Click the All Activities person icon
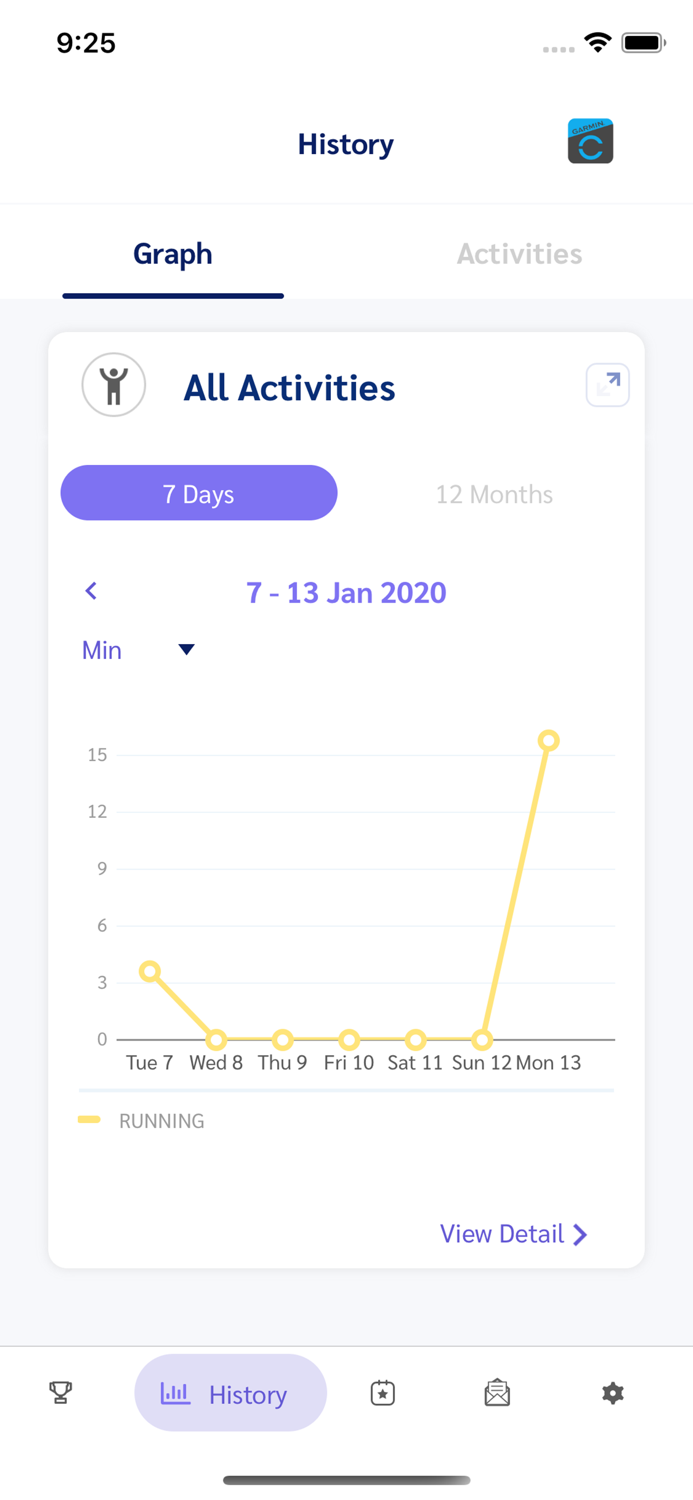The height and width of the screenshot is (1500, 693). 113,384
